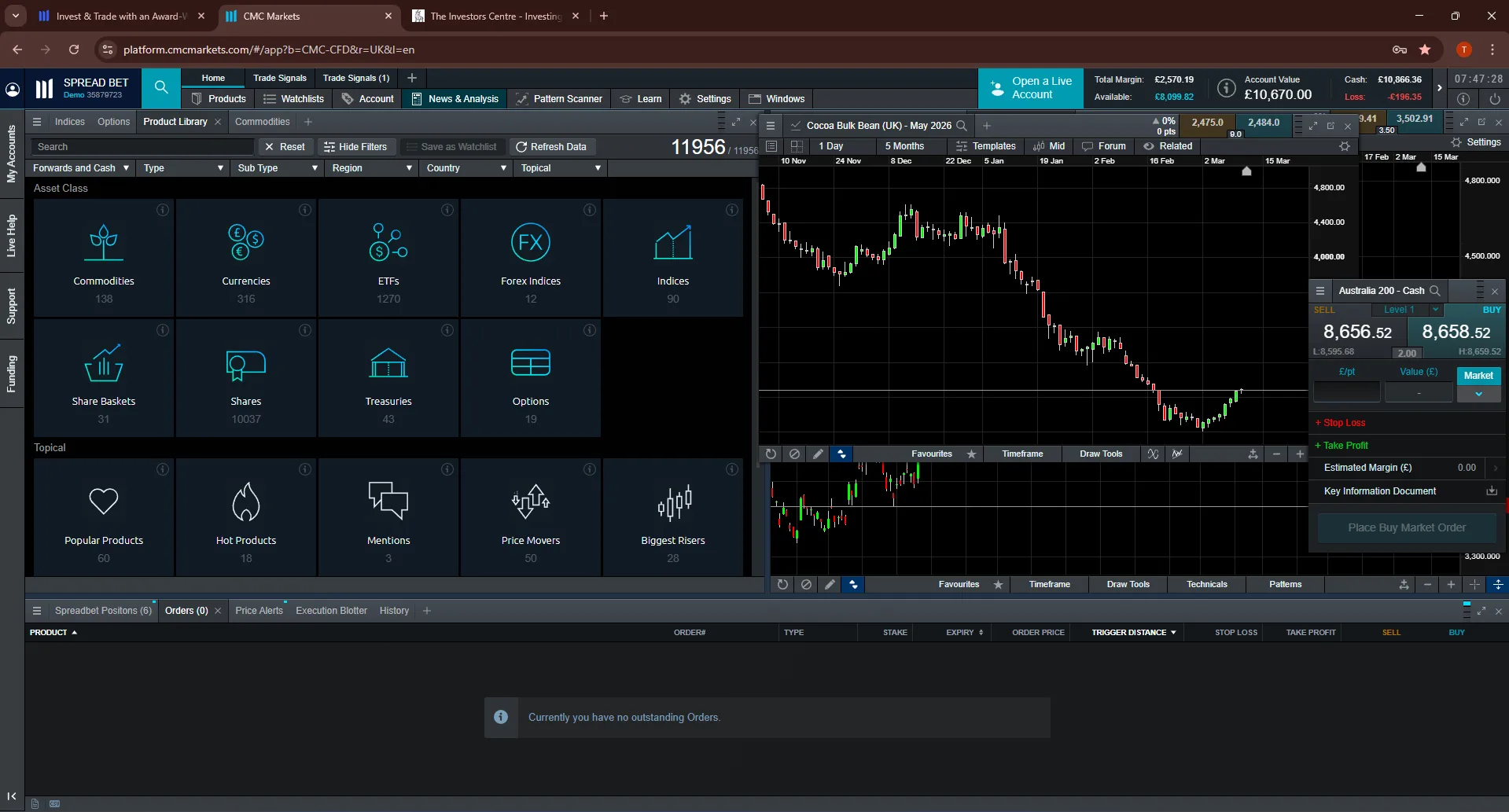Click the account value info icon
1509x812 pixels.
pos(1226,88)
